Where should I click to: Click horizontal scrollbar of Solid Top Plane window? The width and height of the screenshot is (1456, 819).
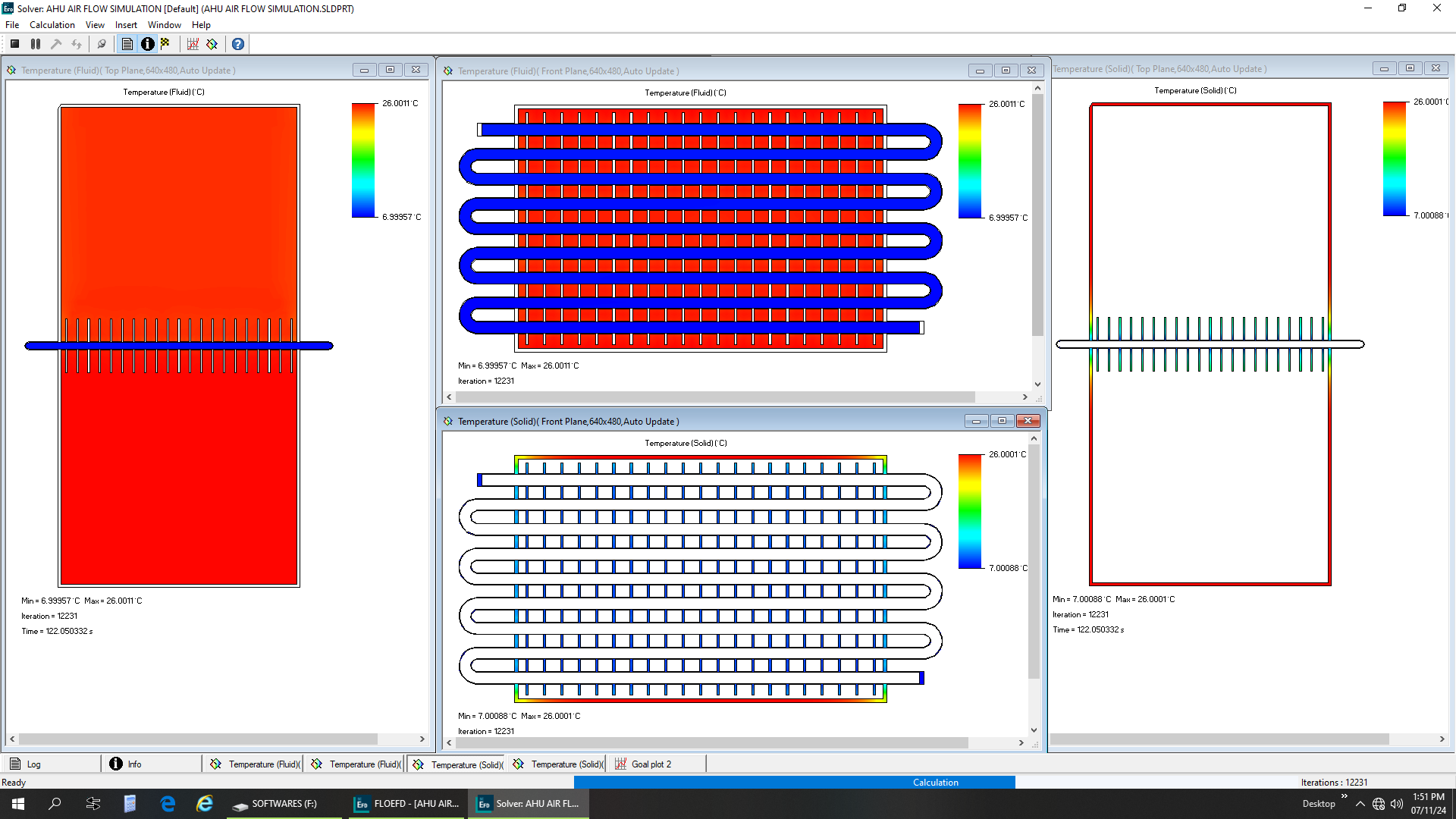pyautogui.click(x=1219, y=739)
